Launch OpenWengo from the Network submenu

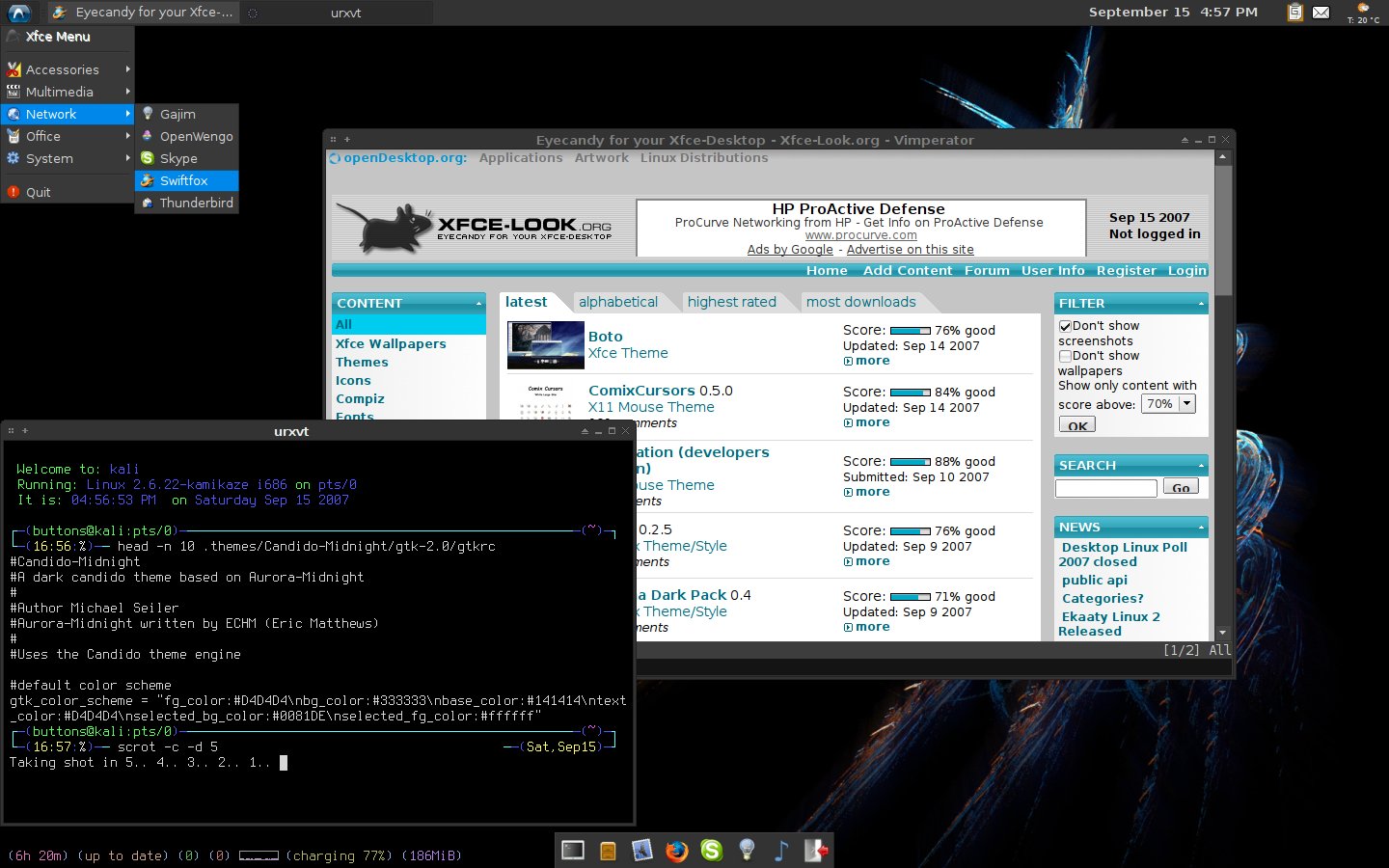click(187, 136)
